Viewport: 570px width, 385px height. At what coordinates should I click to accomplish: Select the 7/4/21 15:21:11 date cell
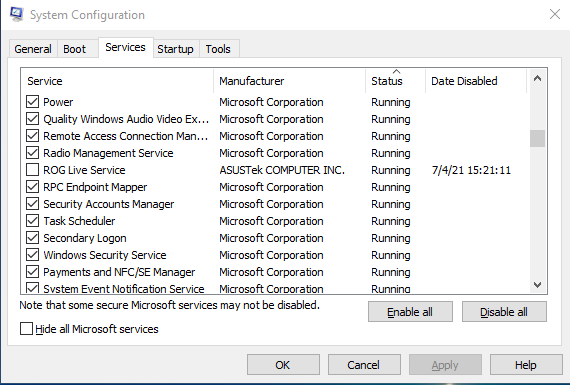[471, 170]
